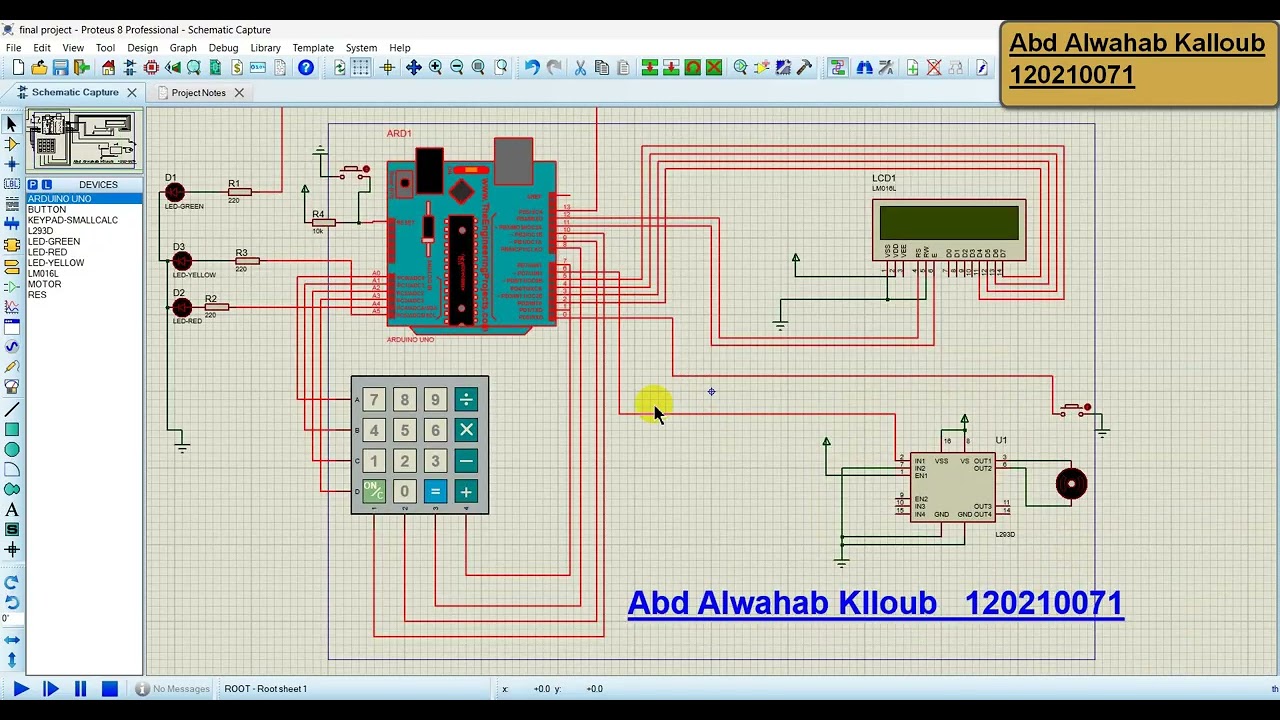
Task: Open the Template menu
Action: pos(313,48)
